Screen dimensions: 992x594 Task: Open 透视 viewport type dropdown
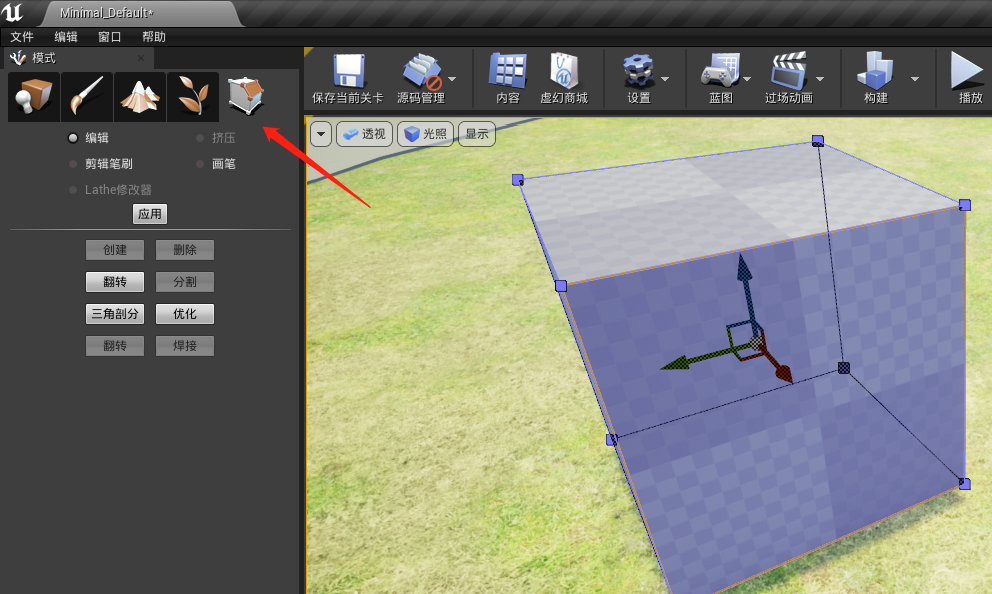pos(364,134)
